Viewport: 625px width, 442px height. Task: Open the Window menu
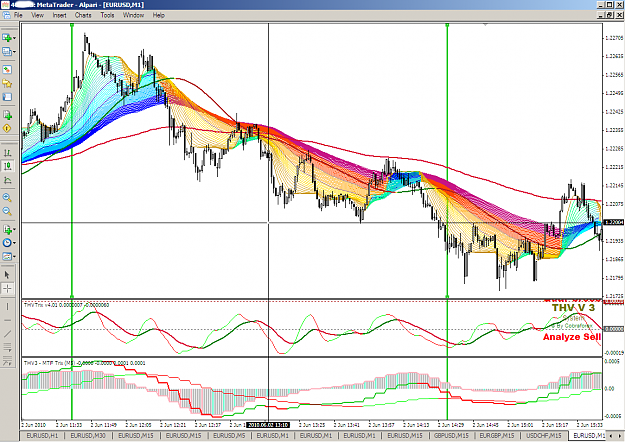133,15
